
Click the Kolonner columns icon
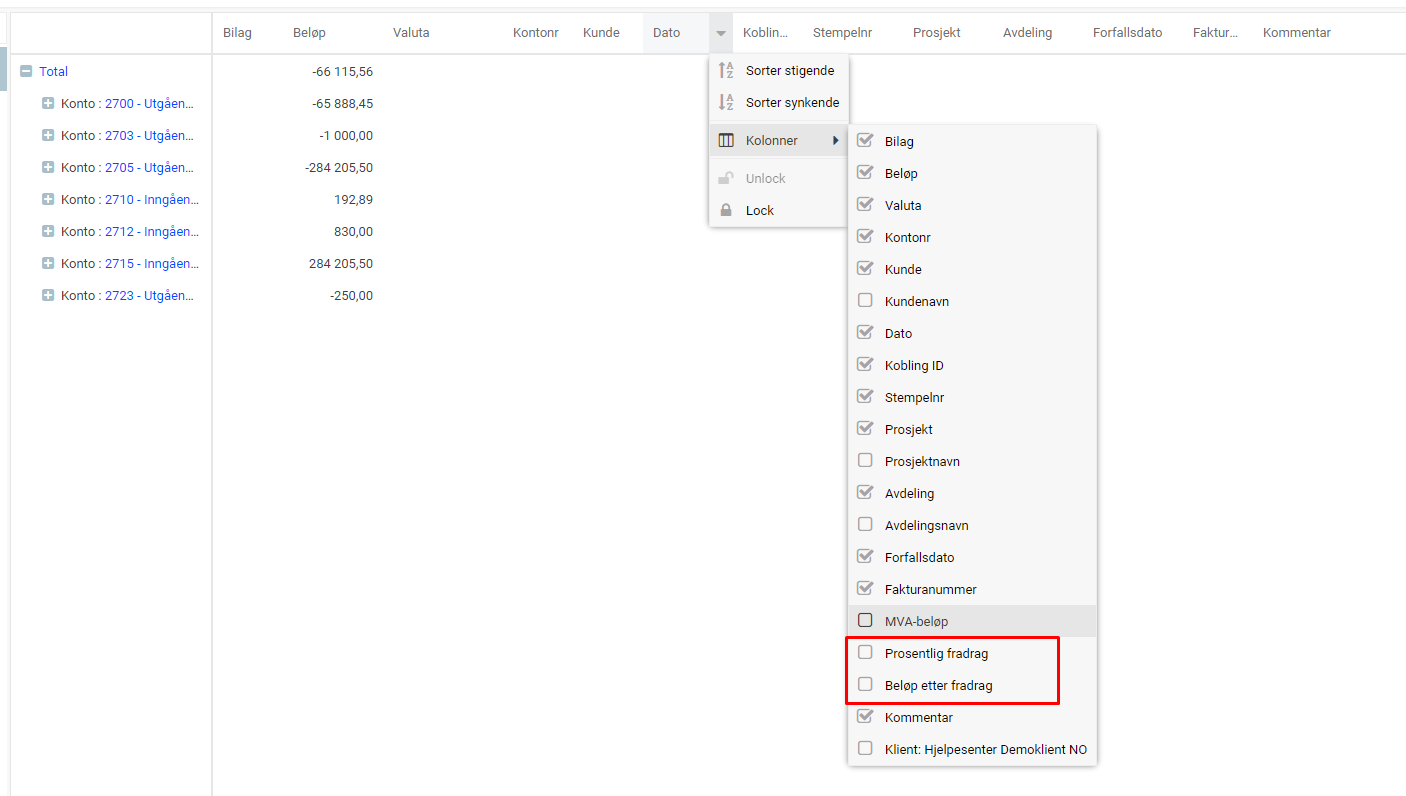[x=727, y=141]
